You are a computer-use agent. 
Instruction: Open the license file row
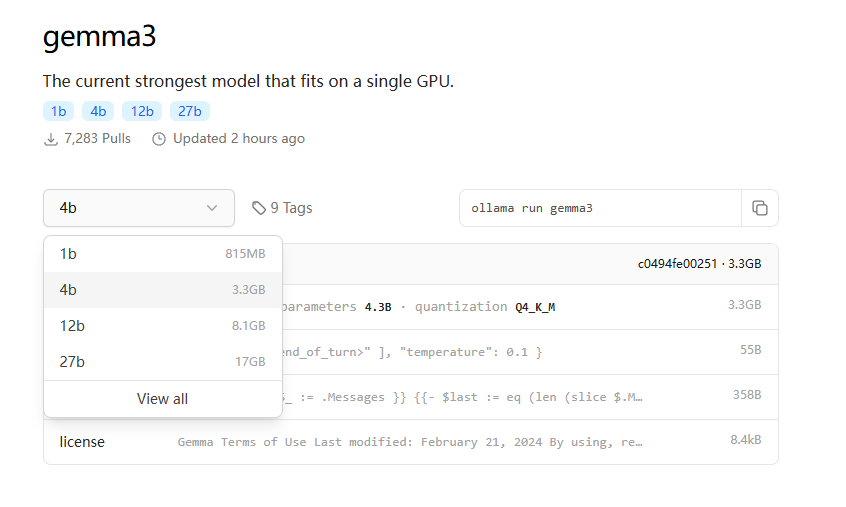click(411, 442)
